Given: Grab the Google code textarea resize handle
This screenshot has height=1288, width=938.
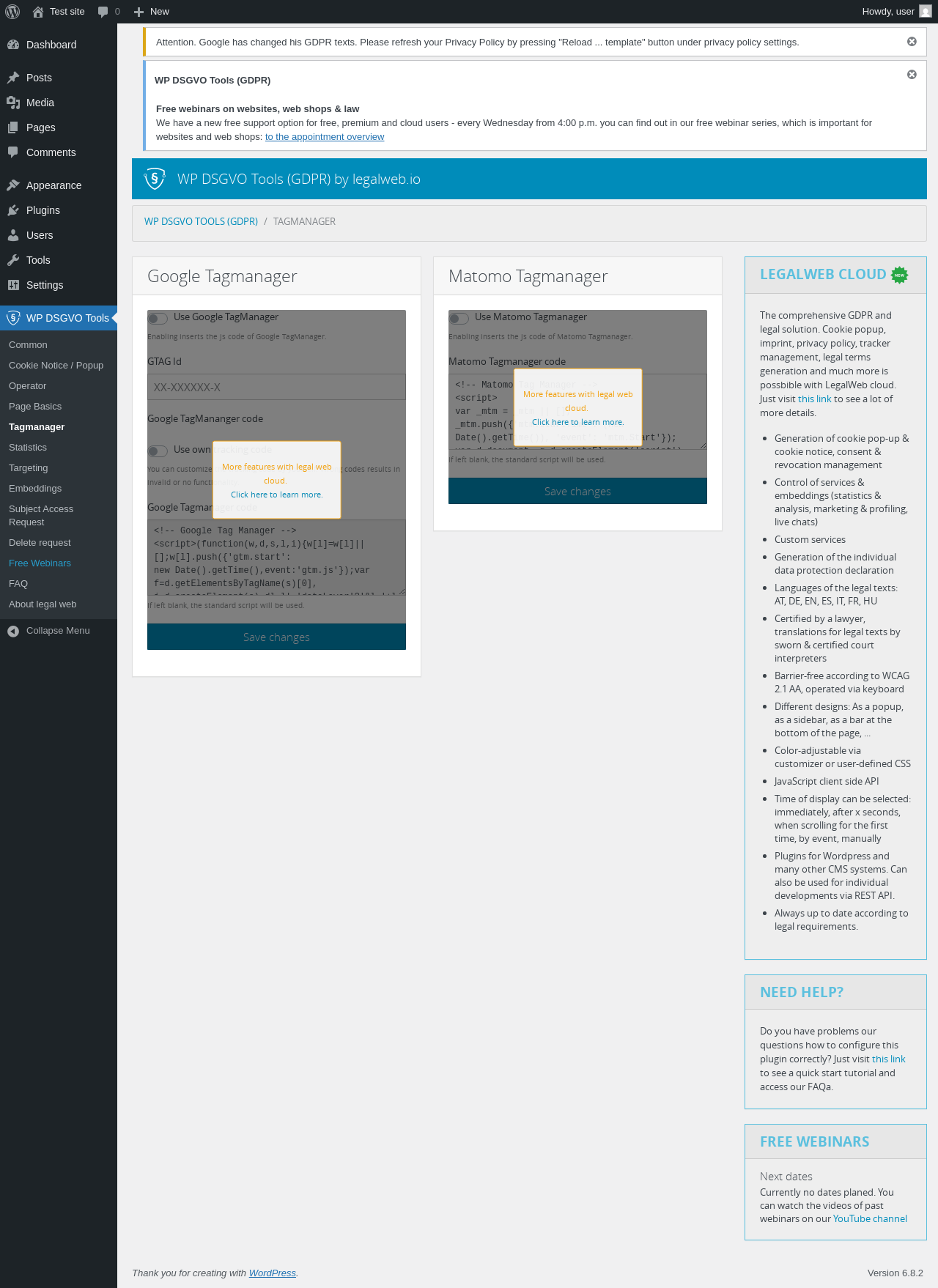Looking at the screenshot, I should point(401,591).
